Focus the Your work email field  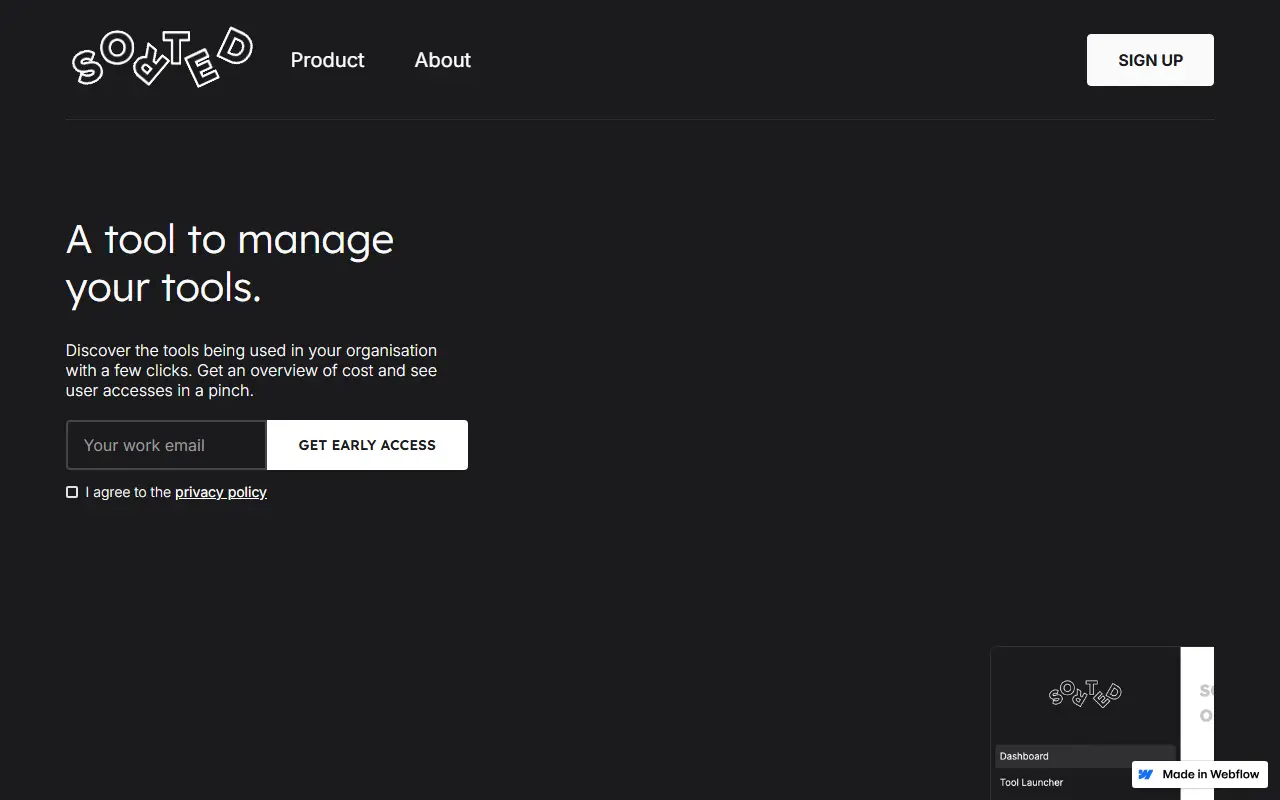coord(166,445)
